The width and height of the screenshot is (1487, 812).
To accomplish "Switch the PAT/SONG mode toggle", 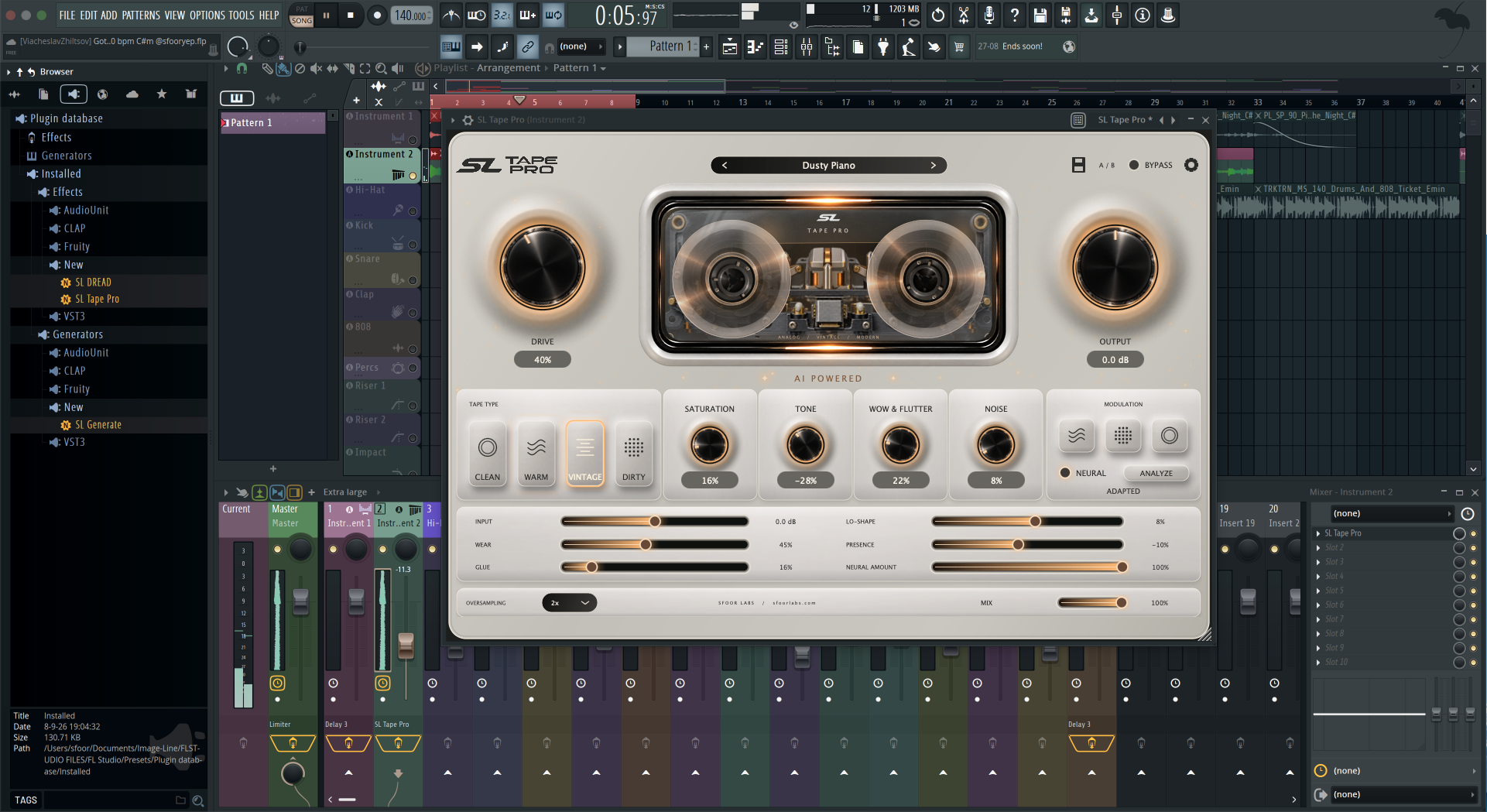I will [302, 15].
